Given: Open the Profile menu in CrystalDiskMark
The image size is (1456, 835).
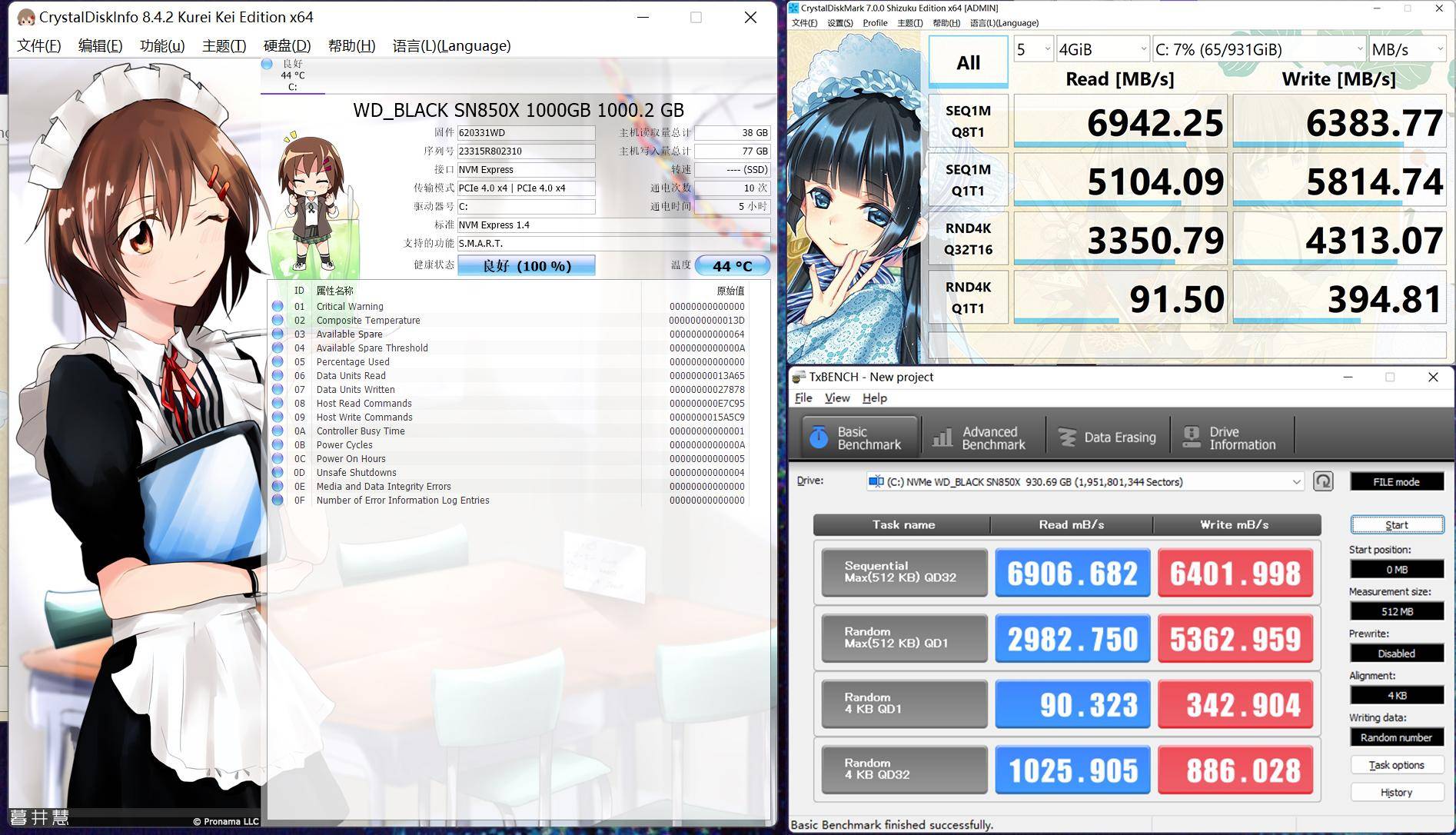Looking at the screenshot, I should (875, 23).
